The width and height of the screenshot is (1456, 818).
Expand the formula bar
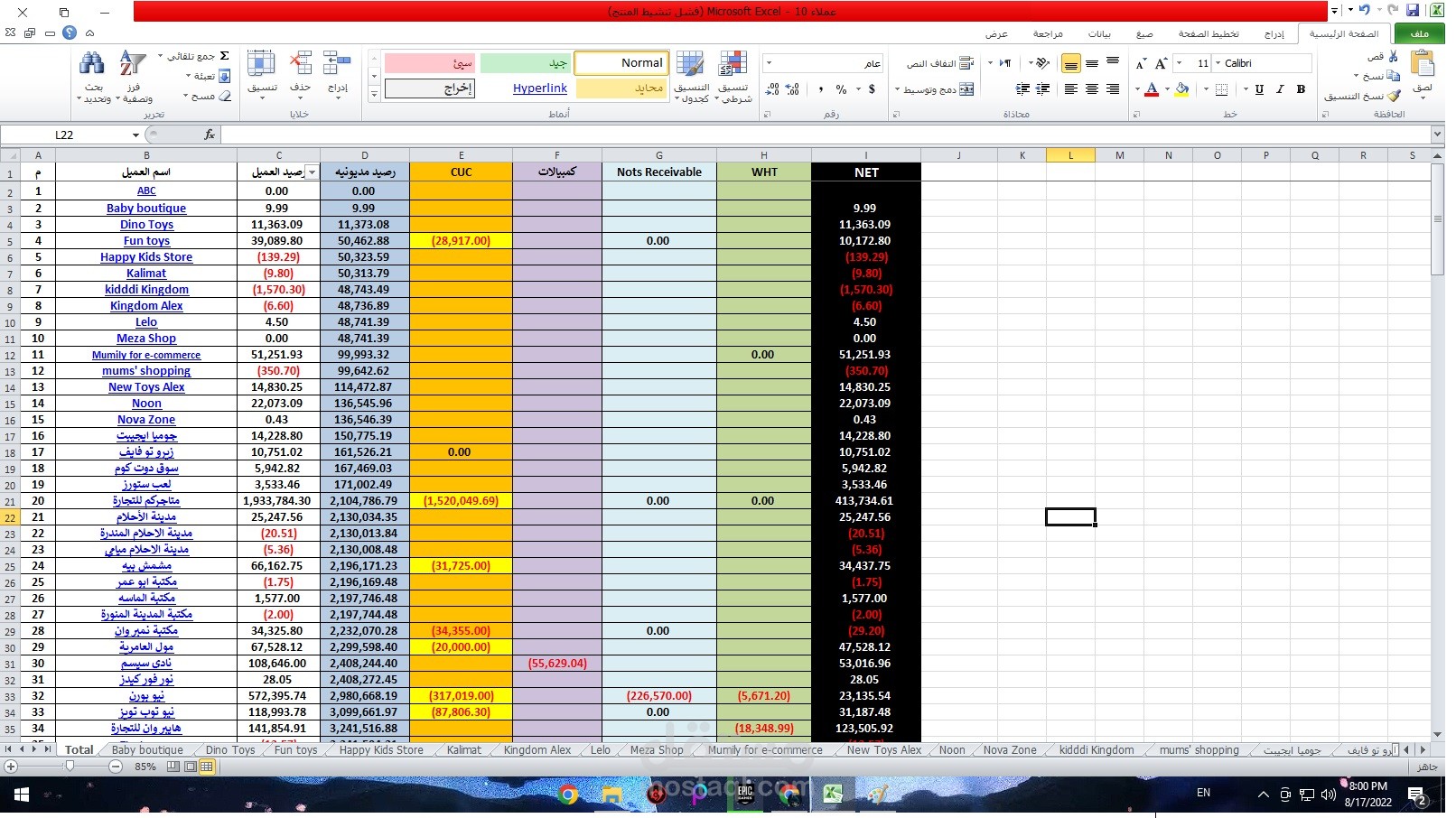tap(1437, 135)
